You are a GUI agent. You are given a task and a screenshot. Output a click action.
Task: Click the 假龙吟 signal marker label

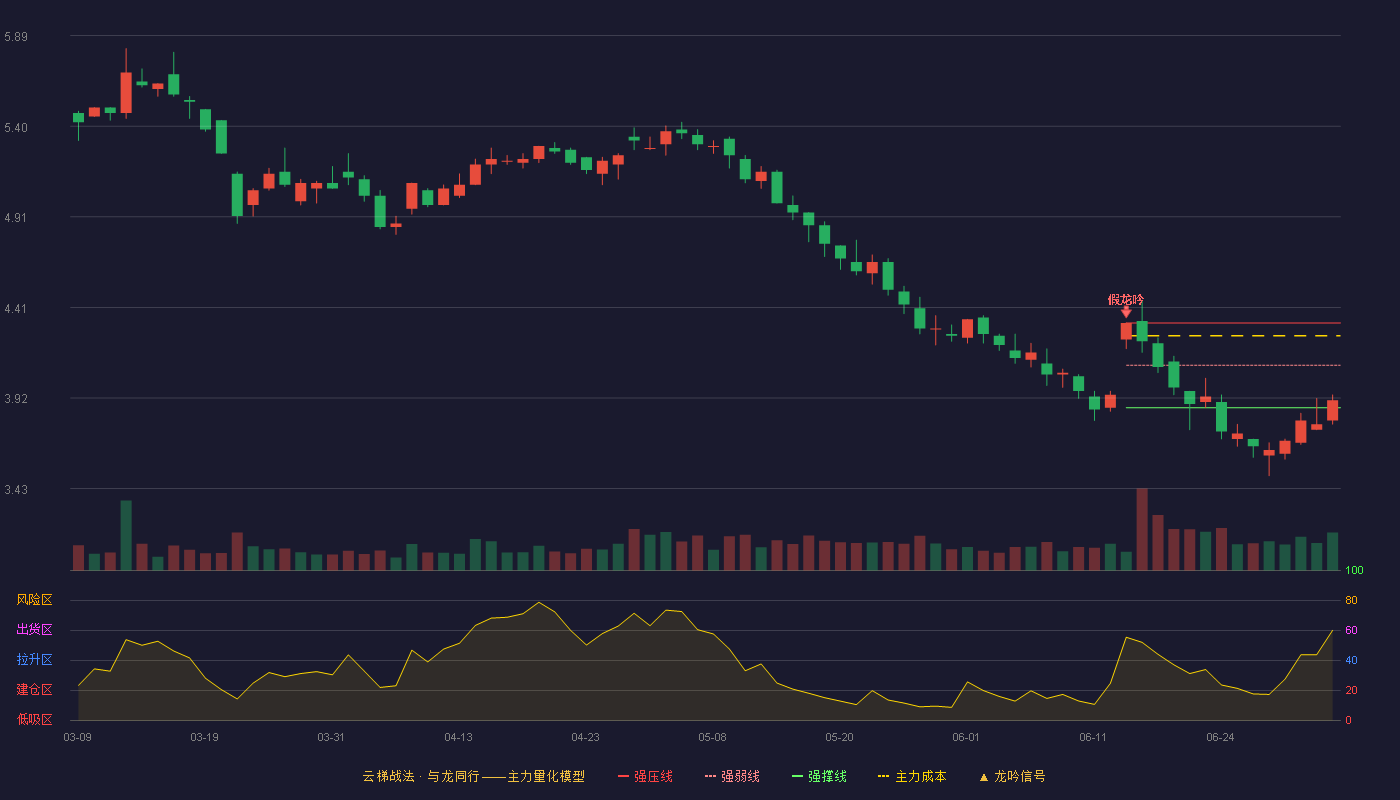pos(1126,299)
